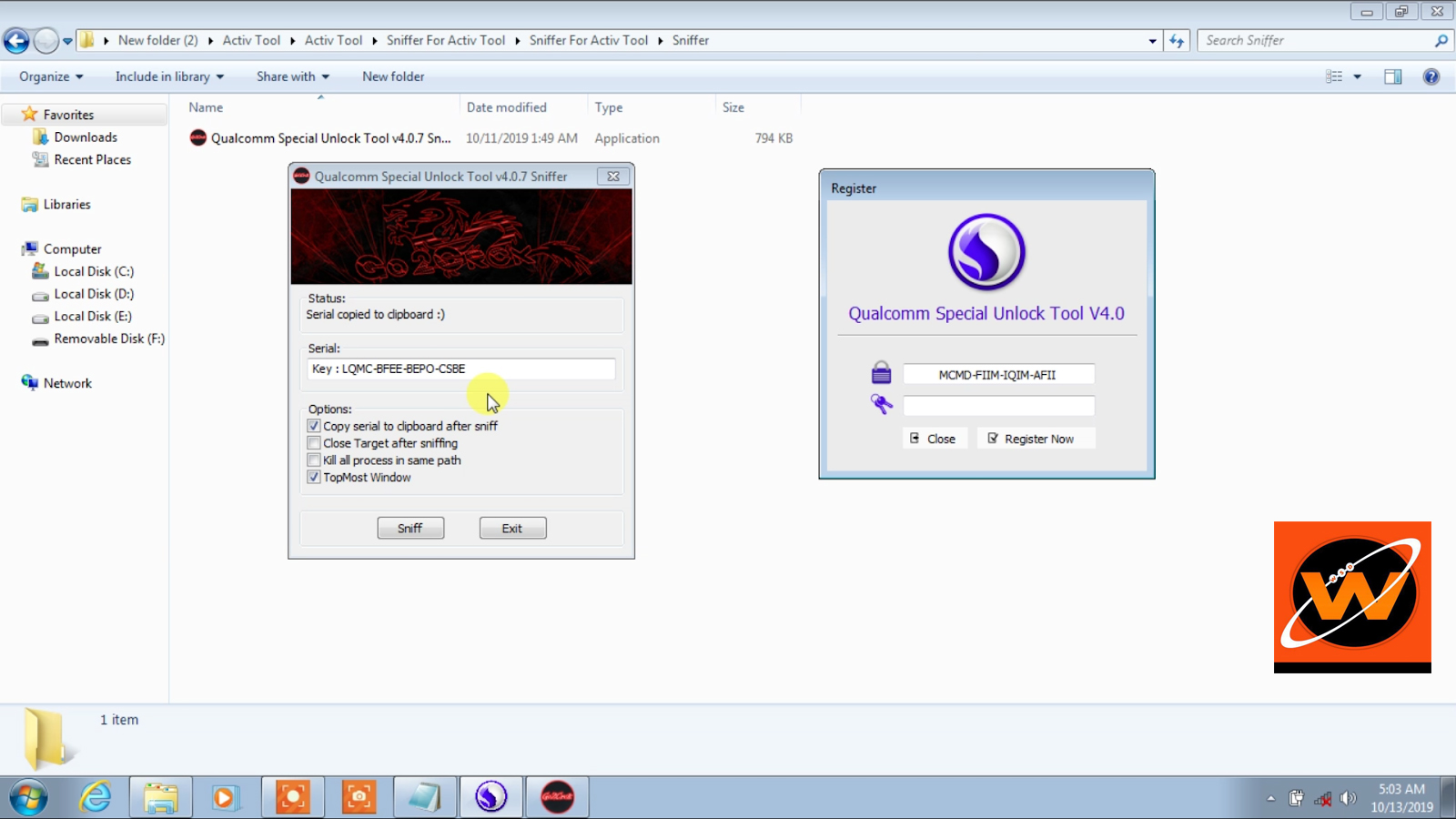Screen dimensions: 1456x819
Task: Close the Sniffer dialog window
Action: (x=613, y=177)
